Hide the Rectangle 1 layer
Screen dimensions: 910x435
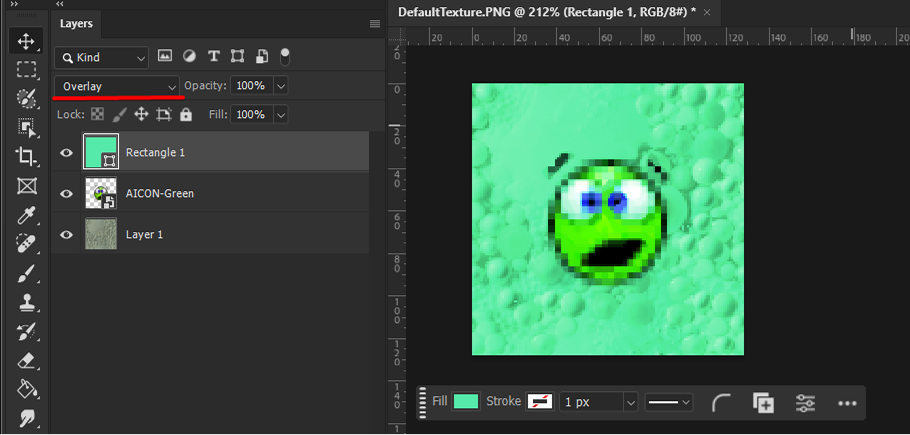[67, 153]
